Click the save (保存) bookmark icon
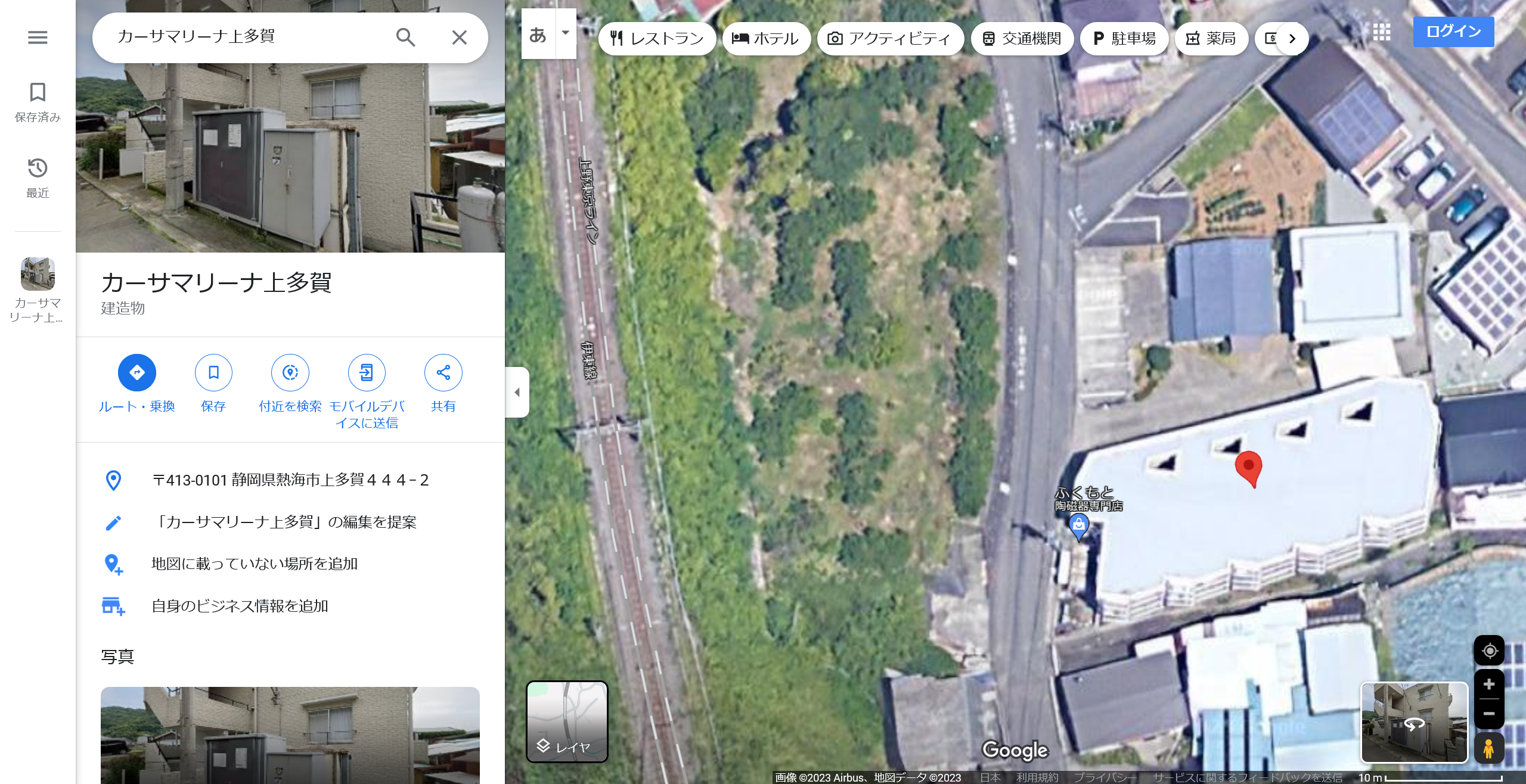 213,373
